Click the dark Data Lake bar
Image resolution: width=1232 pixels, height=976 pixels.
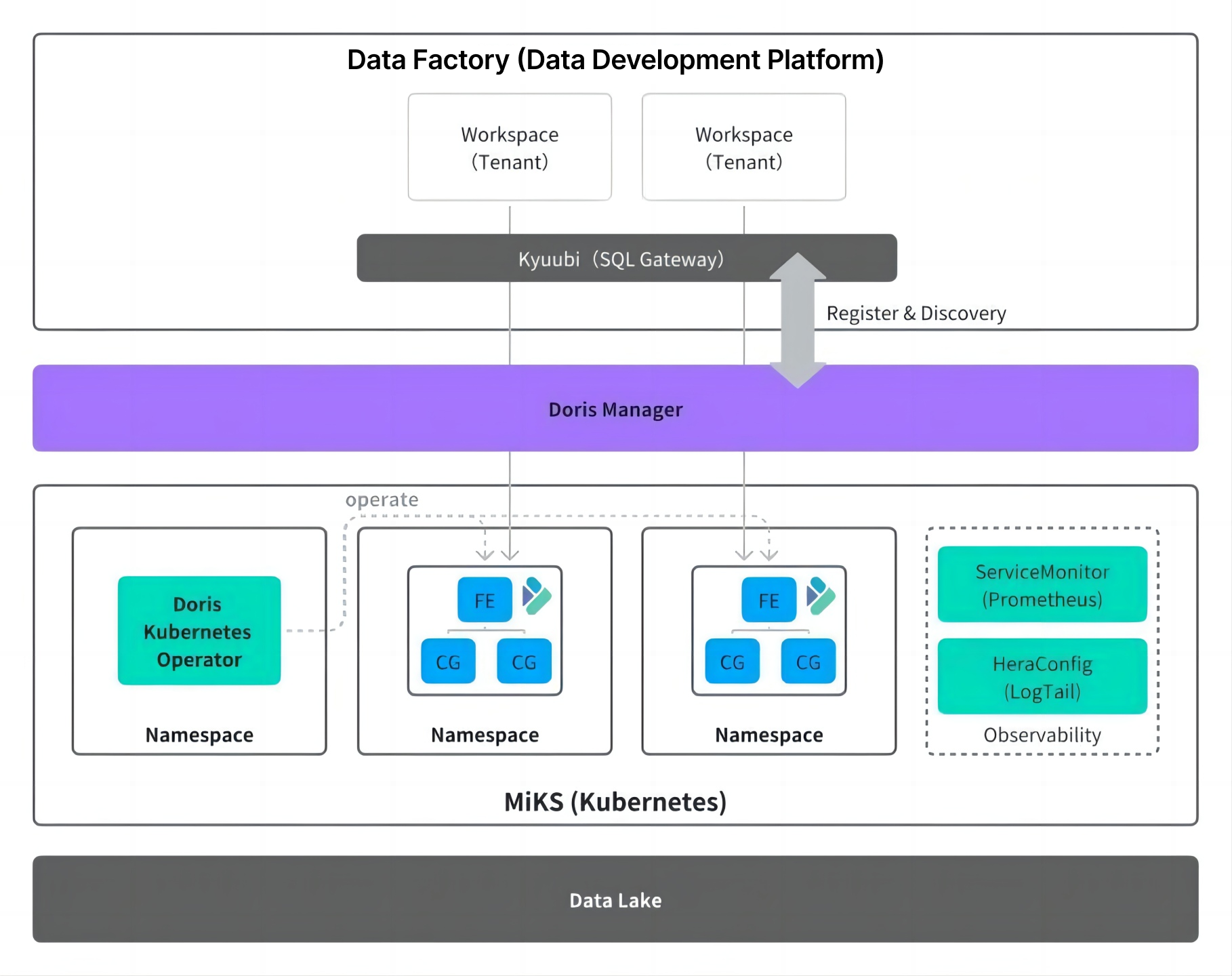point(615,899)
